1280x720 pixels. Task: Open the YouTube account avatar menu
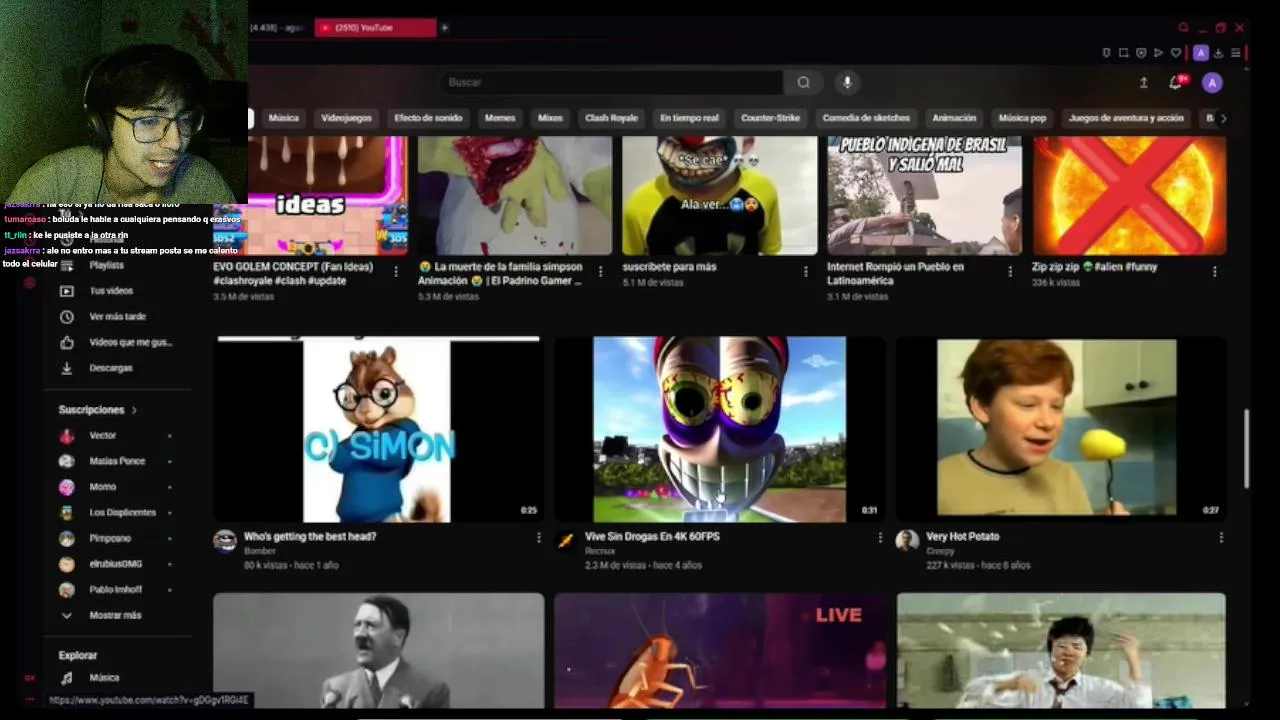[x=1212, y=83]
